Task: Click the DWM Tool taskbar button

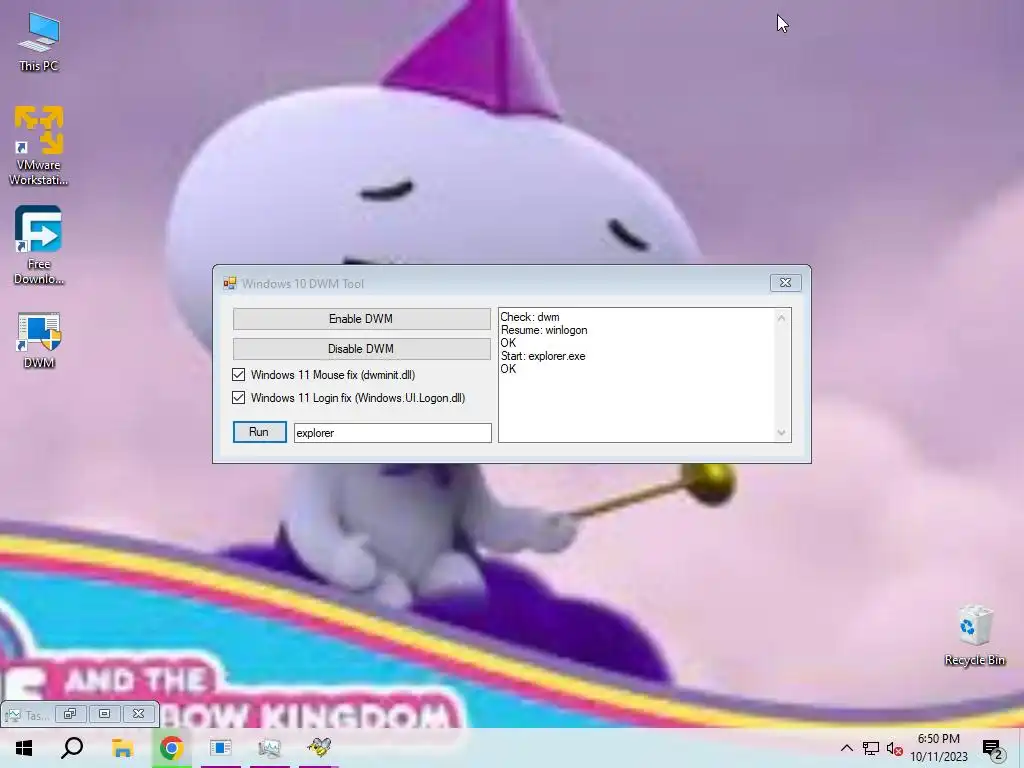Action: click(x=221, y=748)
